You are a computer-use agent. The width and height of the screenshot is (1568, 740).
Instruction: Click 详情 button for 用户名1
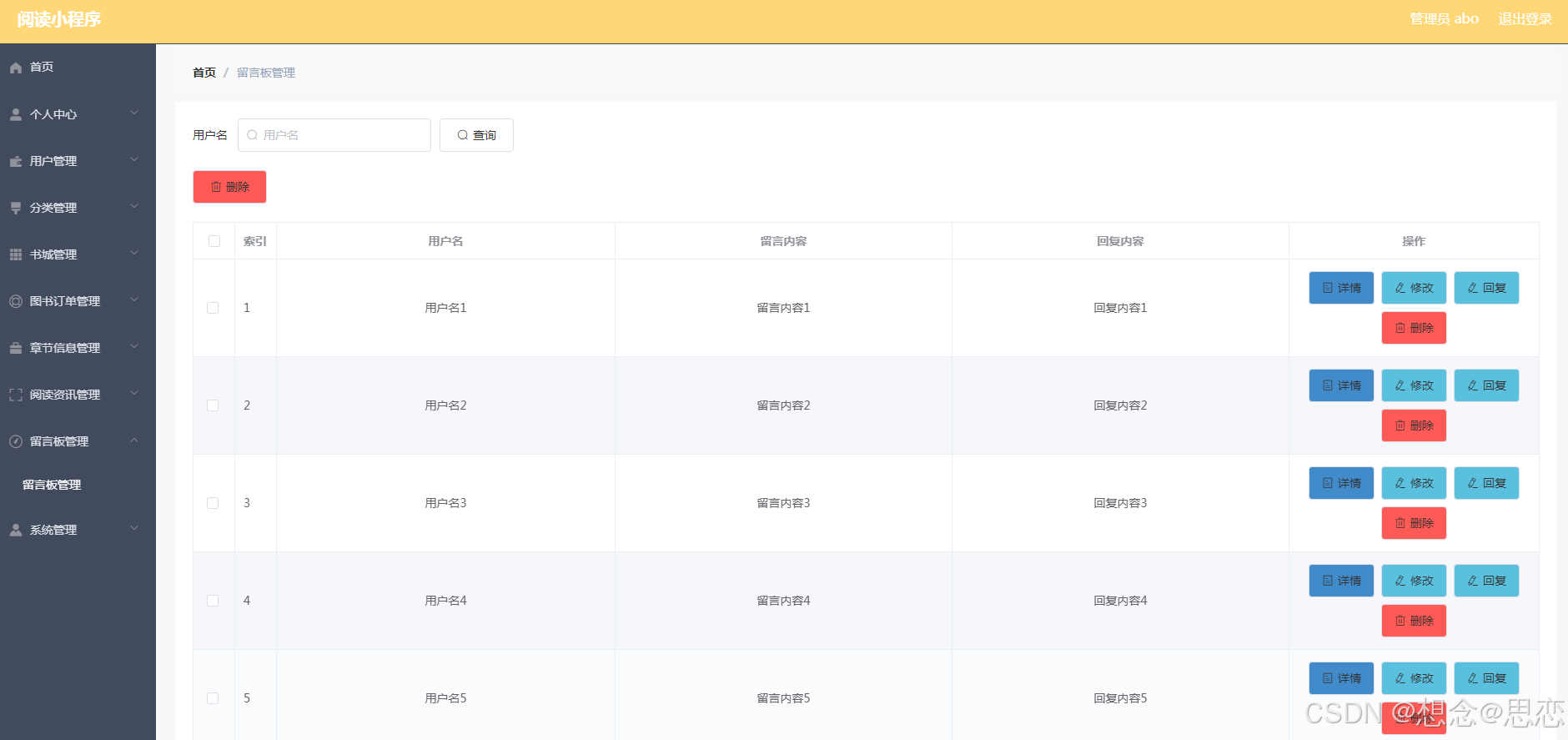pyautogui.click(x=1341, y=288)
